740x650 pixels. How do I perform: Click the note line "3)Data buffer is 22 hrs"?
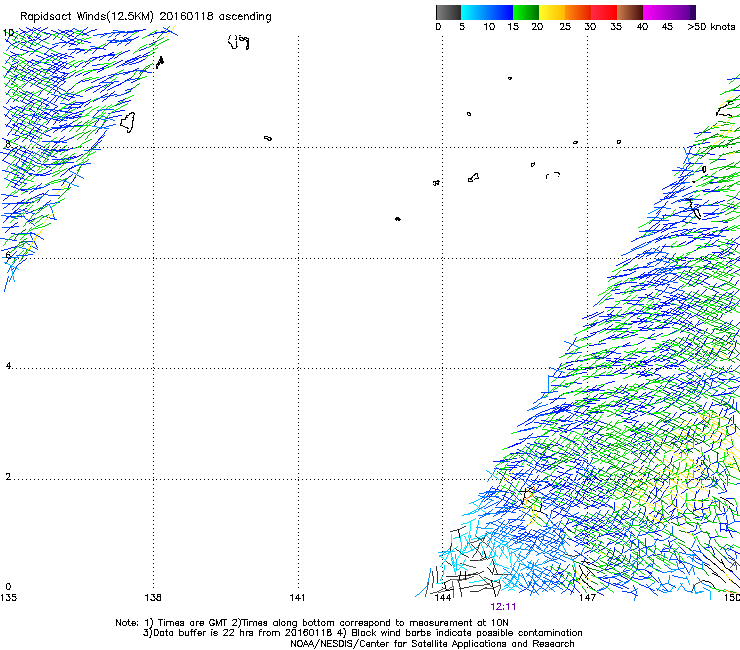click(362, 633)
